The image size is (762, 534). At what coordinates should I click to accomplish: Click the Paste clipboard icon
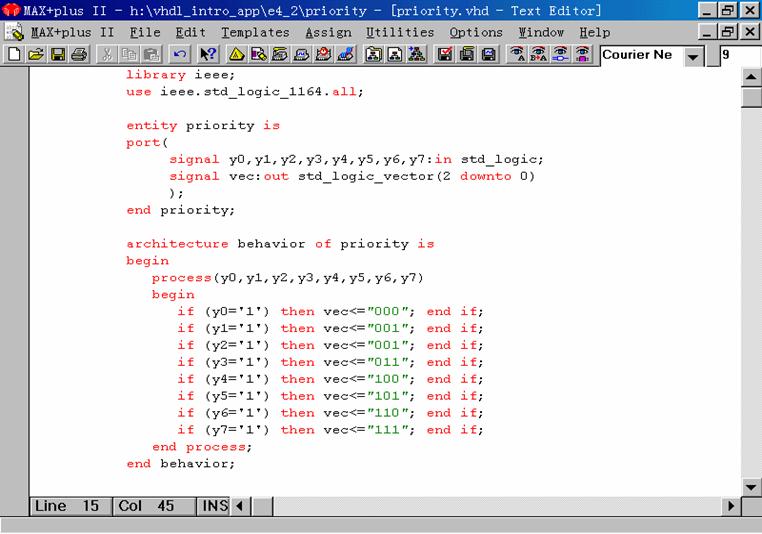(x=152, y=54)
